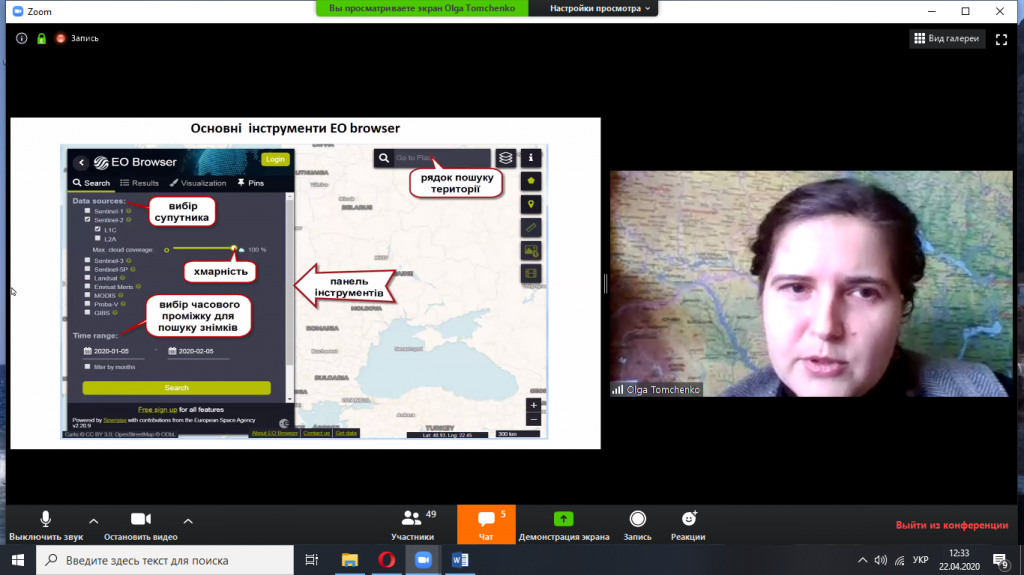The height and width of the screenshot is (575, 1024).
Task: Click the map search magnifier icon
Action: (384, 158)
